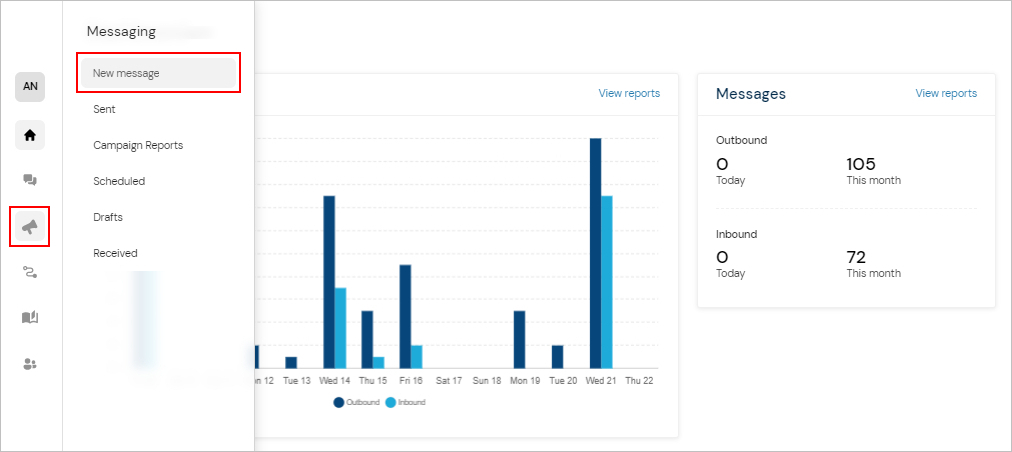Select New message in Messaging menu
This screenshot has width=1012, height=452.
click(158, 73)
